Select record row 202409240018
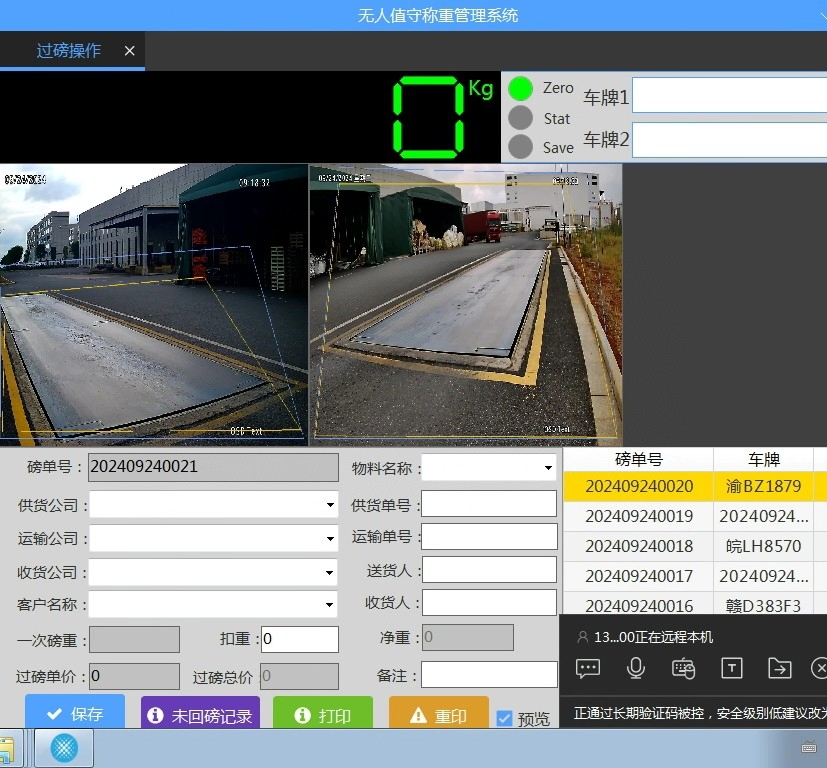The image size is (827, 768). [x=638, y=547]
